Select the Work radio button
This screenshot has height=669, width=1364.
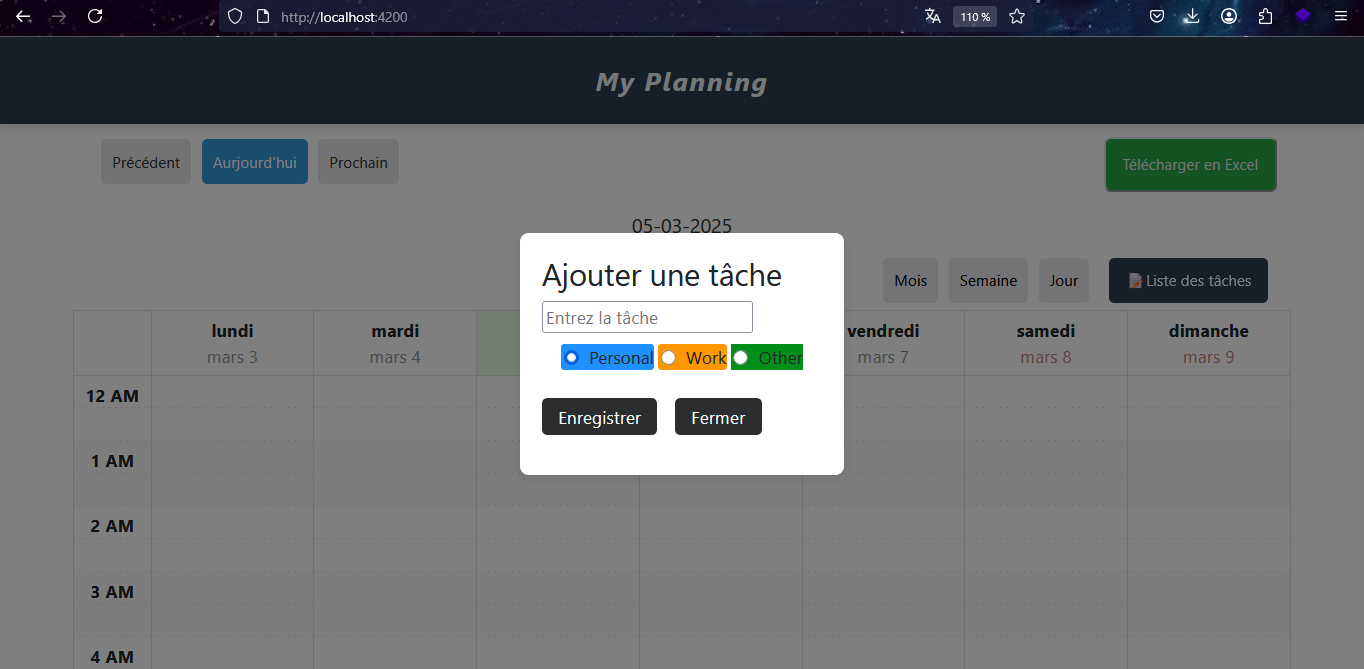coord(669,357)
